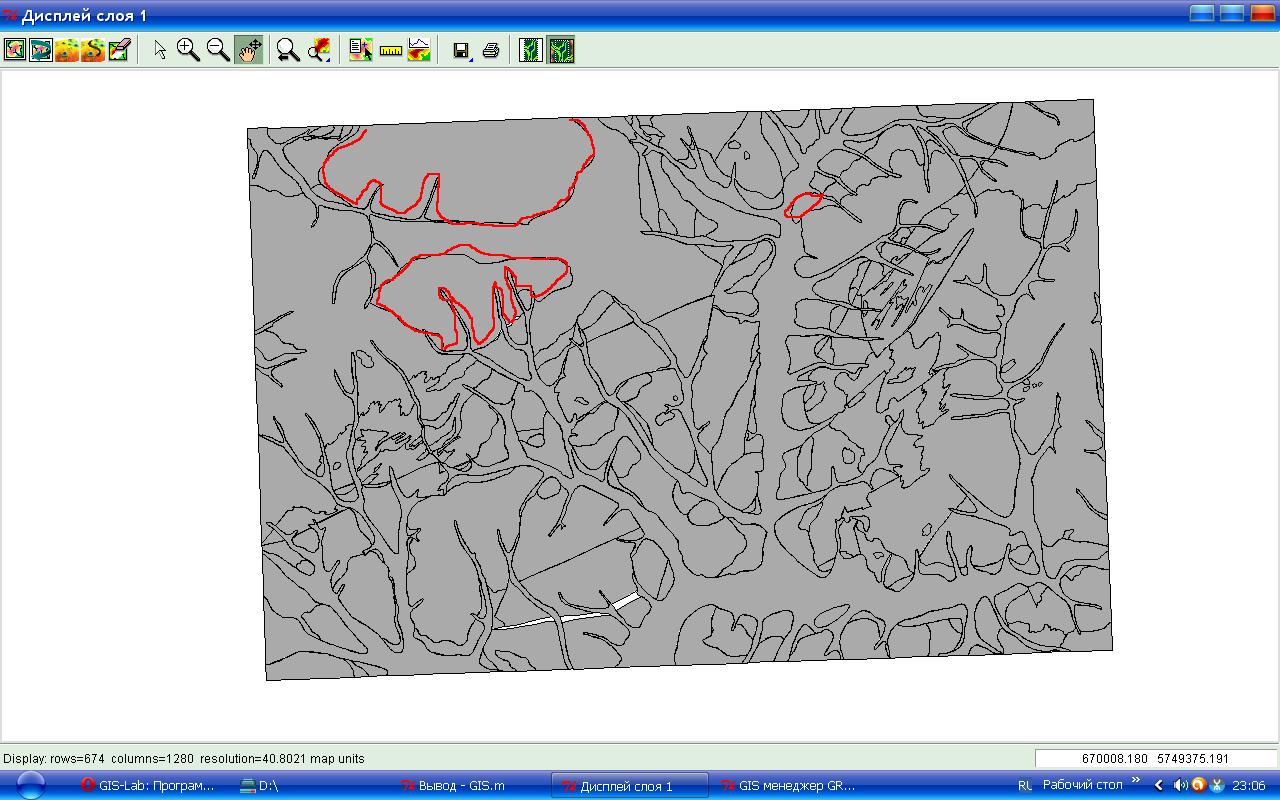Select the arrow pointer tool
Image resolution: width=1280 pixels, height=800 pixels.
pyautogui.click(x=160, y=50)
